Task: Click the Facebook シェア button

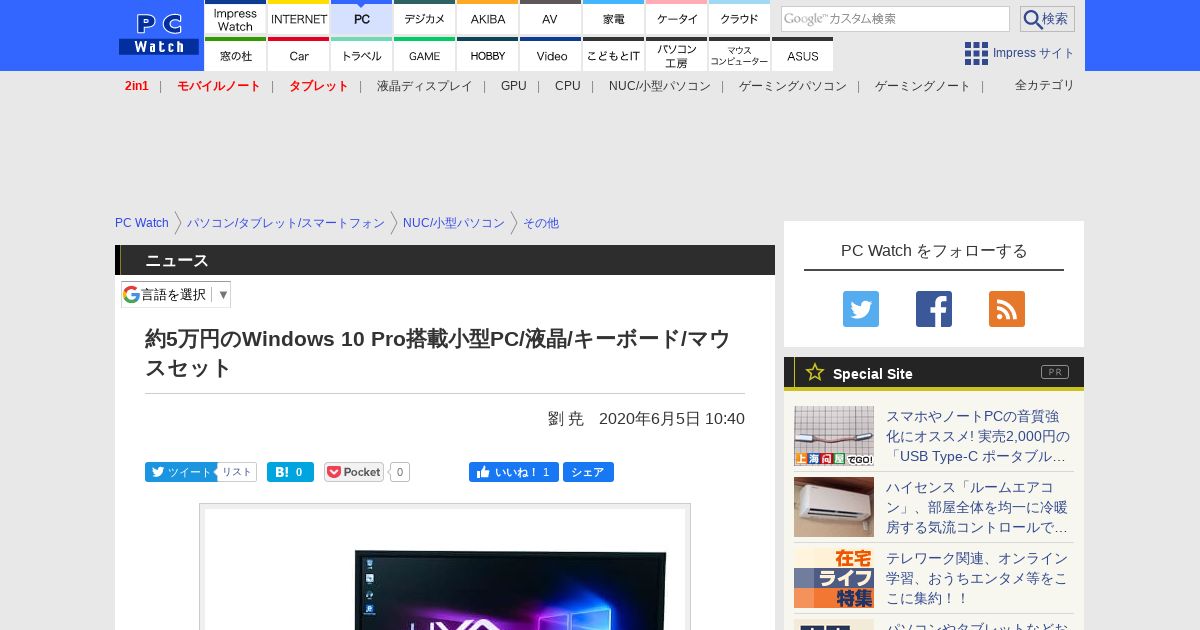Action: click(x=588, y=472)
